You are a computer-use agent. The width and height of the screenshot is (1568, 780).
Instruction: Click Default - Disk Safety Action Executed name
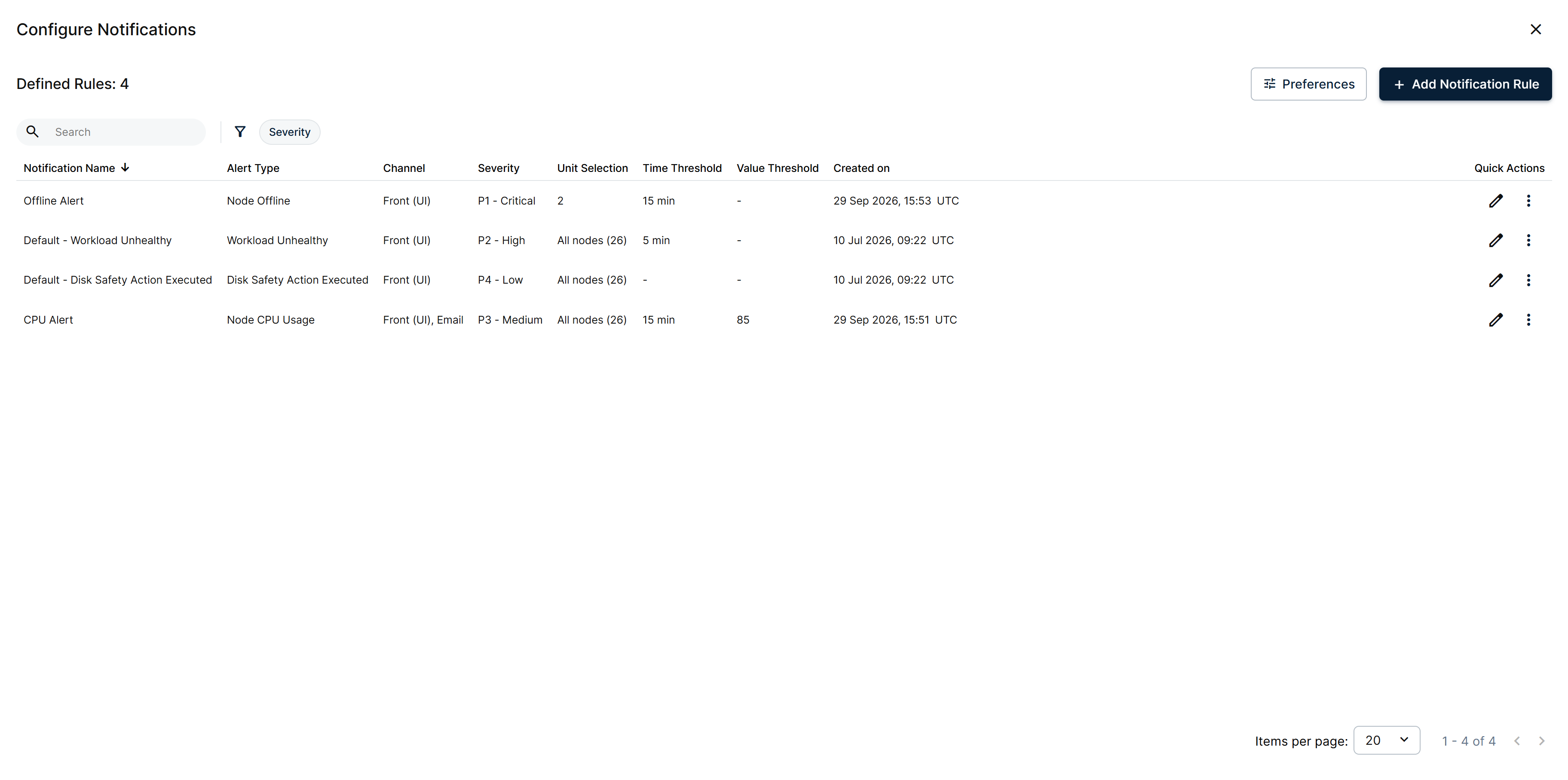pos(117,280)
